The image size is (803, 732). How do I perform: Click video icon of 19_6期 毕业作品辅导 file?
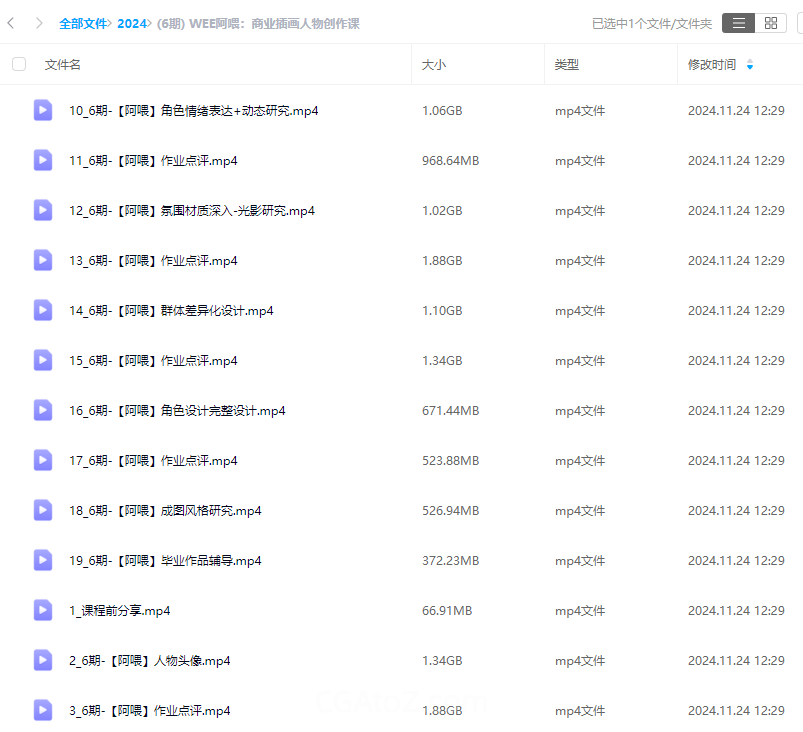43,560
